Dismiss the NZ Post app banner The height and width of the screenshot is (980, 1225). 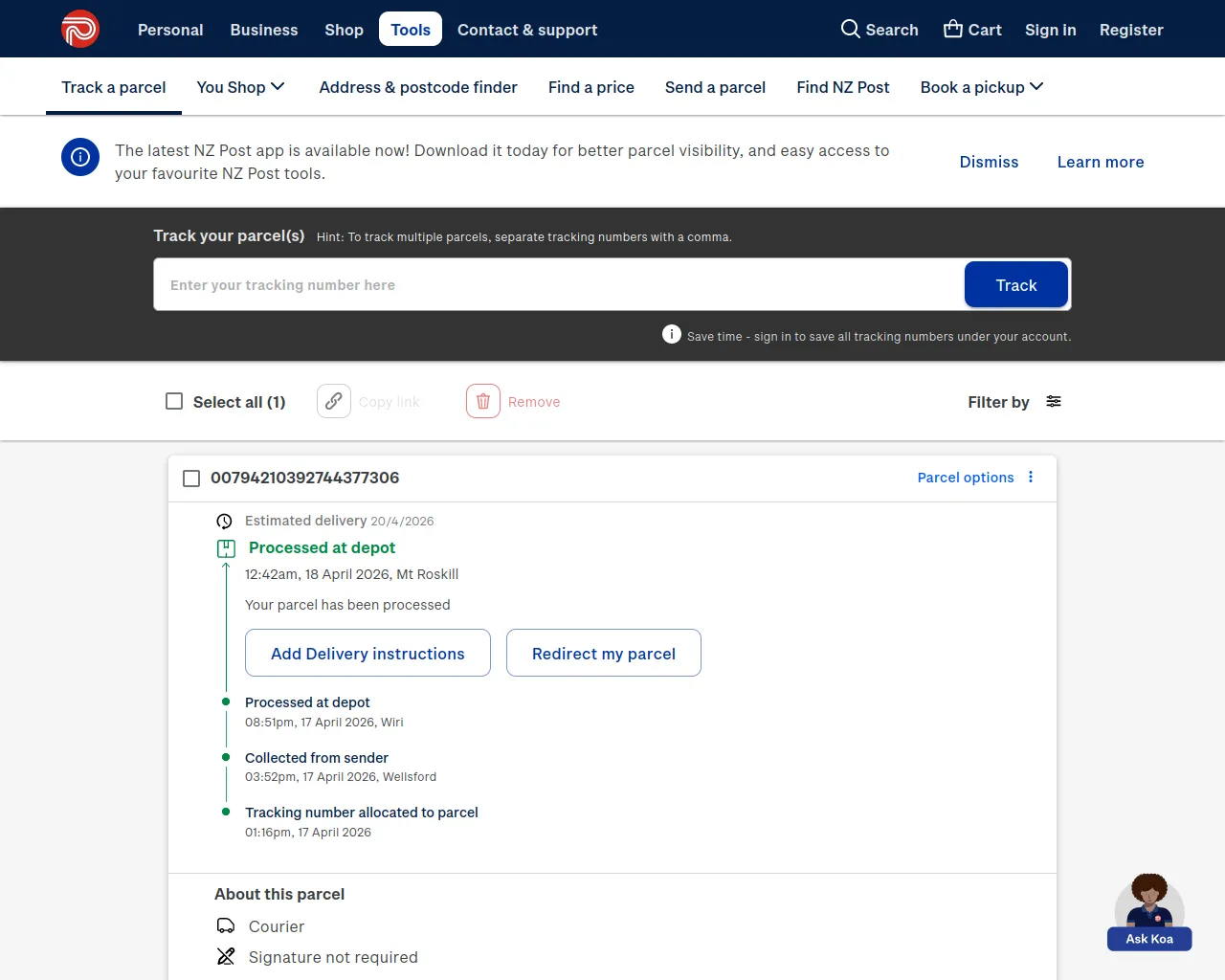click(x=989, y=162)
